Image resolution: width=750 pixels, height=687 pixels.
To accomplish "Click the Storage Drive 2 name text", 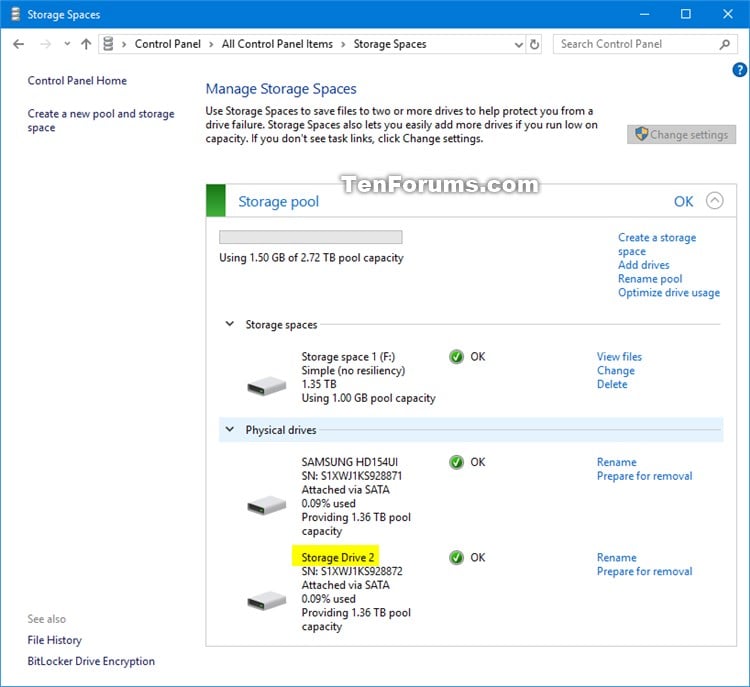I will pyautogui.click(x=338, y=557).
